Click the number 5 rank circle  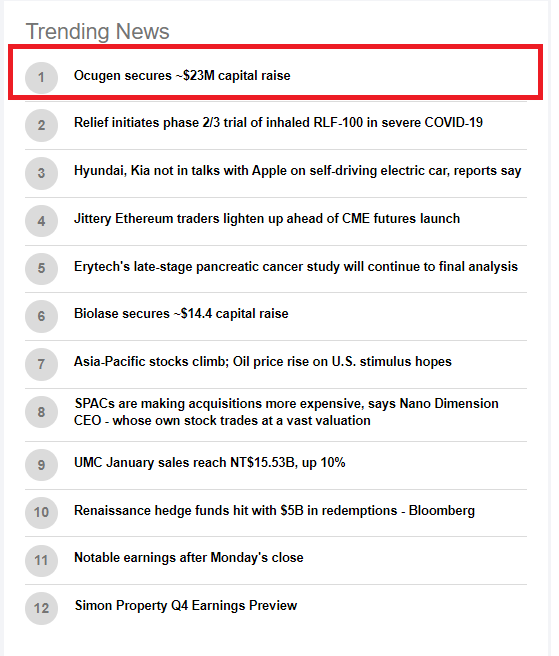[41, 269]
